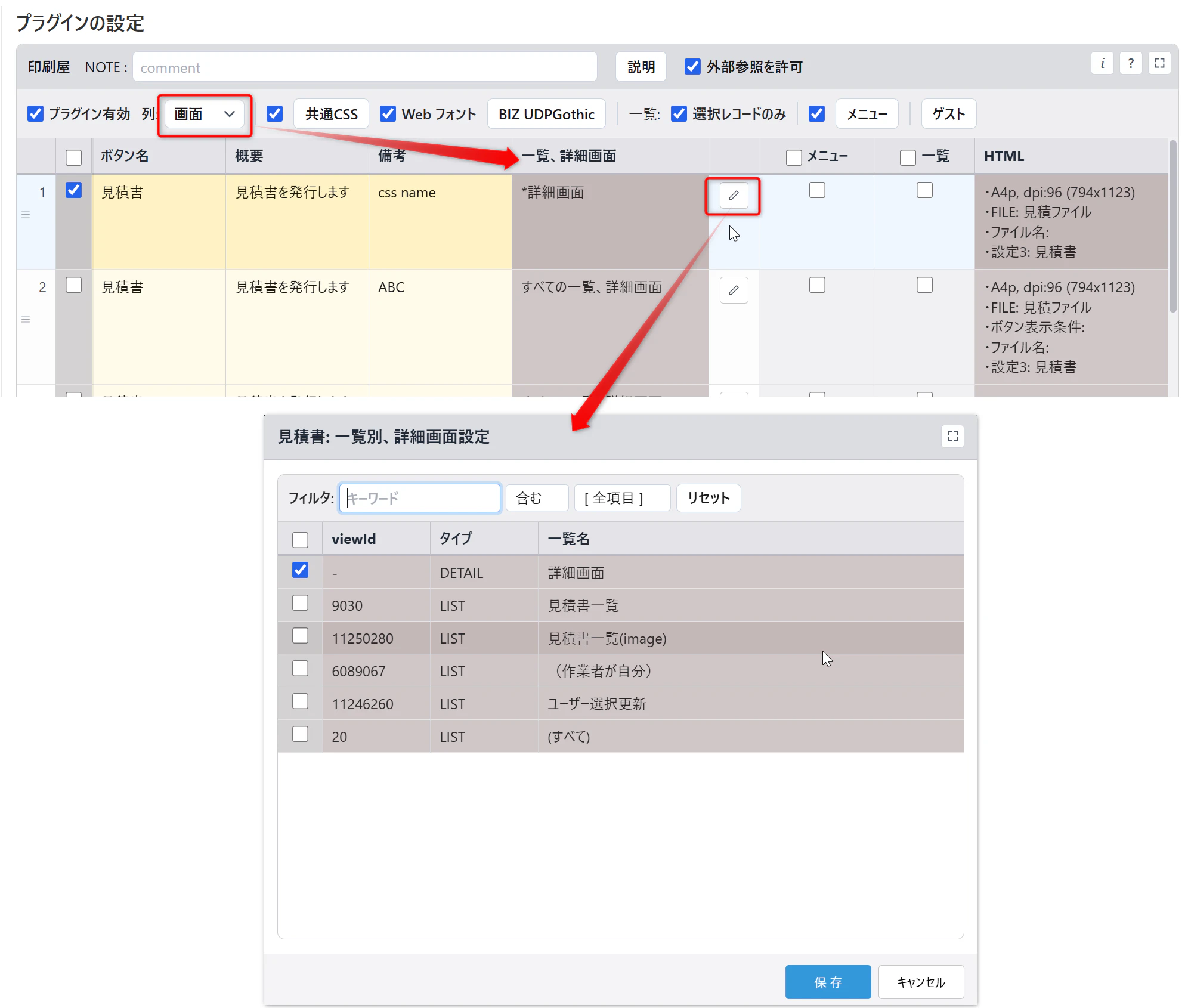This screenshot has height=1008, width=1188.
Task: Check the checkbox beside common CSS button
Action: point(274,113)
